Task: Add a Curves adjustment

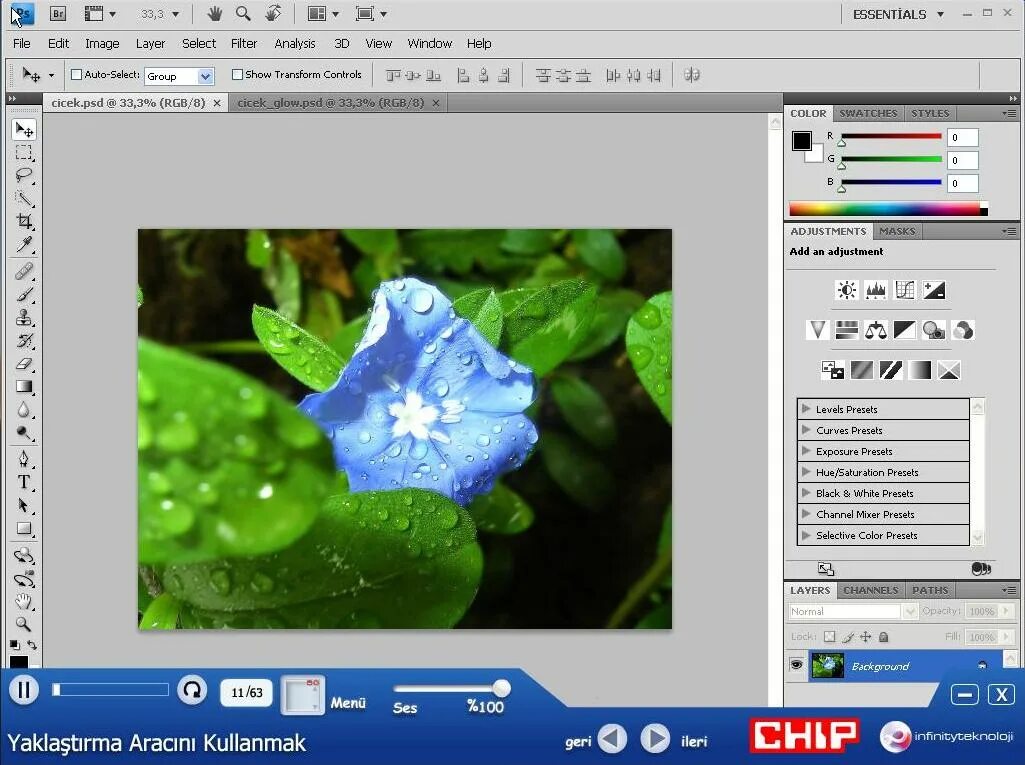Action: 905,290
